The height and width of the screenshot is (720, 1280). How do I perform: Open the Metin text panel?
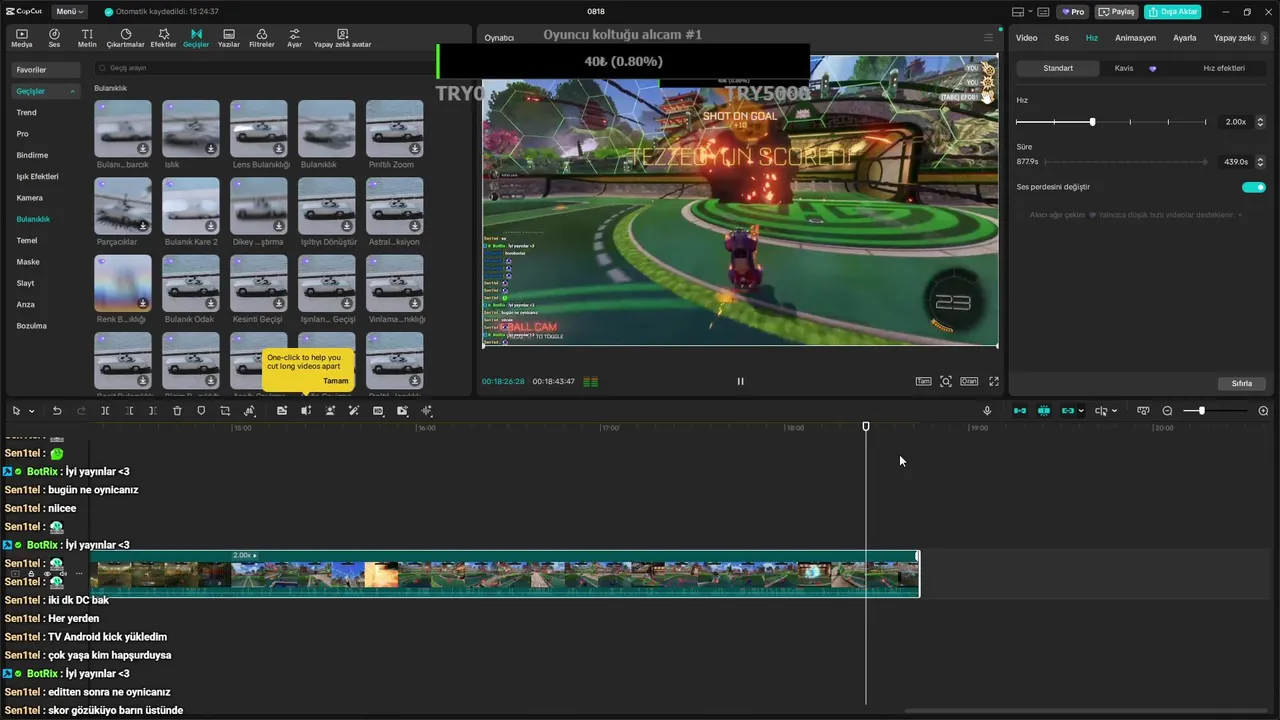coord(87,38)
